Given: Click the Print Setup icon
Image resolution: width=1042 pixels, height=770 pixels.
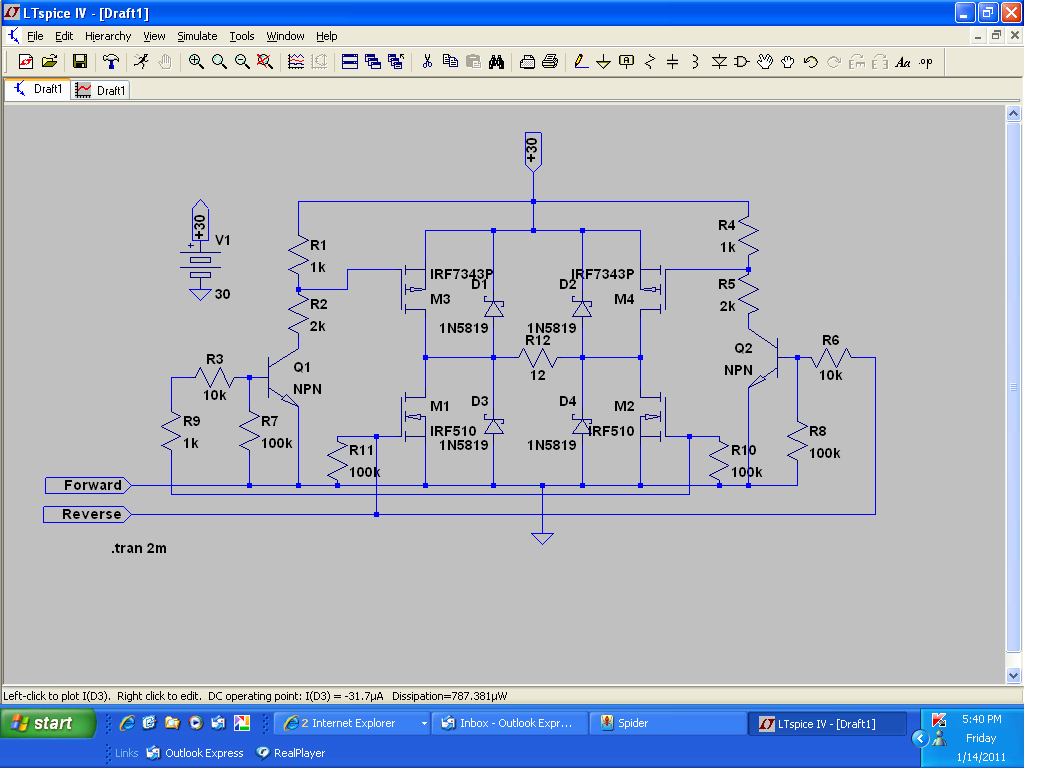Looking at the screenshot, I should [527, 62].
